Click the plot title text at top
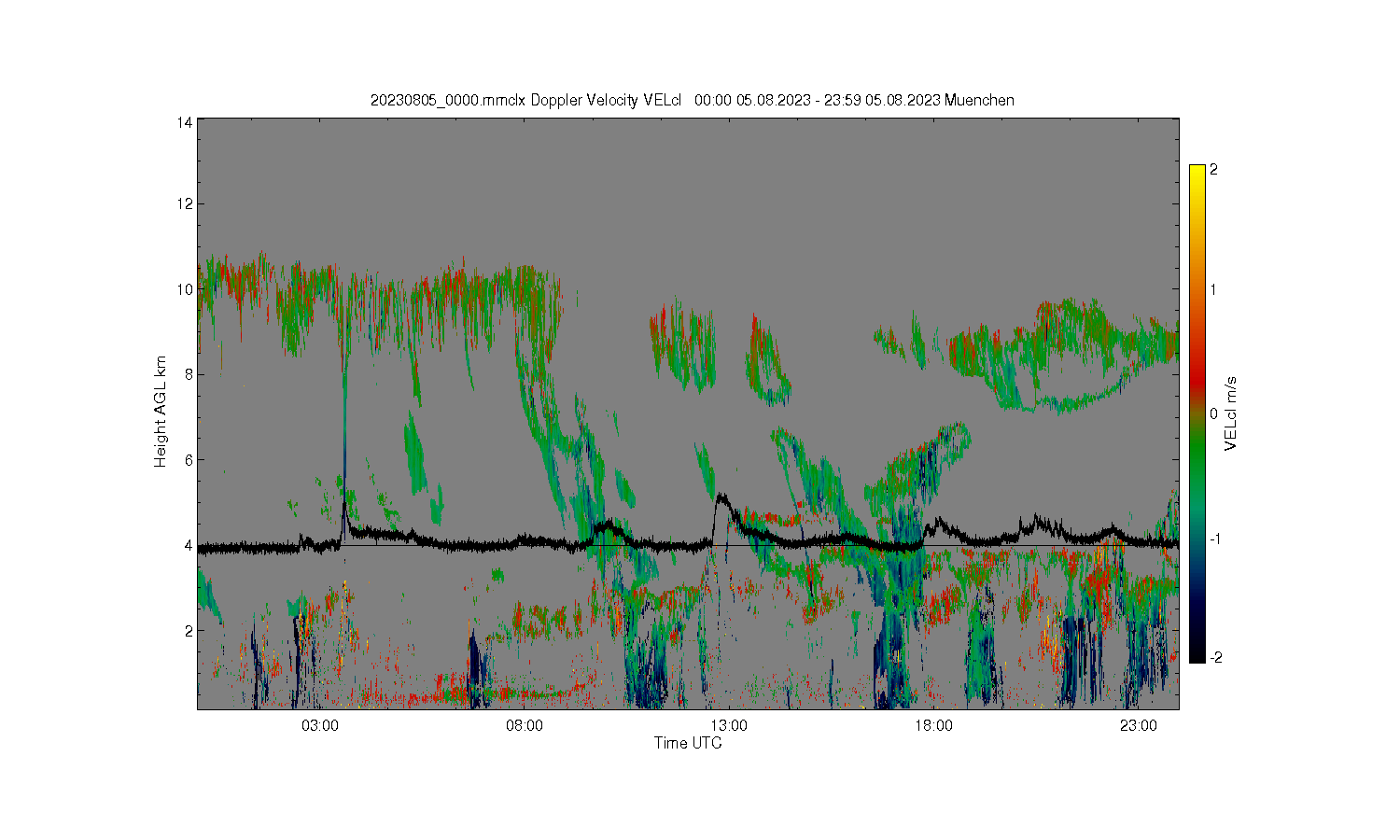The height and width of the screenshot is (840, 1400). click(692, 100)
